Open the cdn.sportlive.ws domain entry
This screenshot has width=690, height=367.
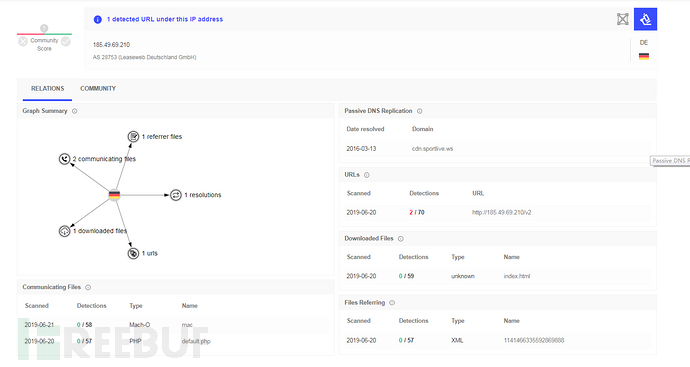[432, 149]
